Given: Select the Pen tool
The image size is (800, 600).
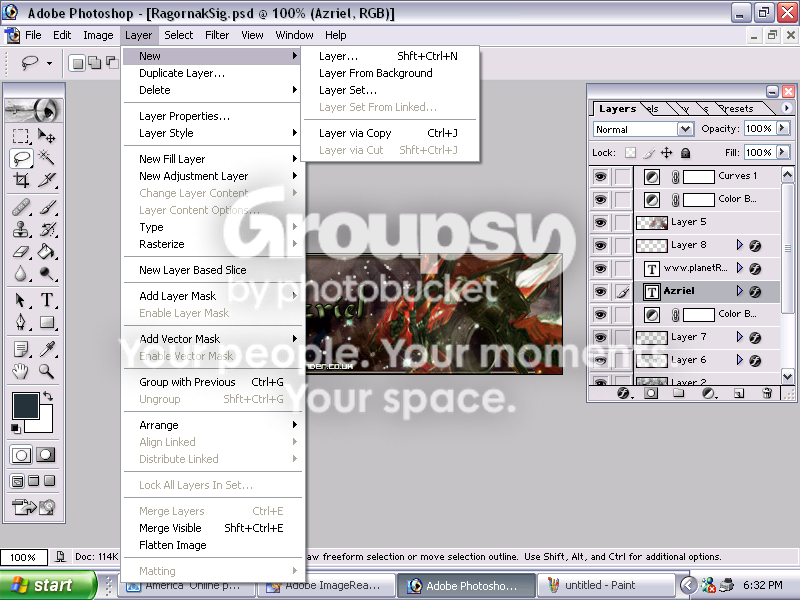Looking at the screenshot, I should coord(21,321).
